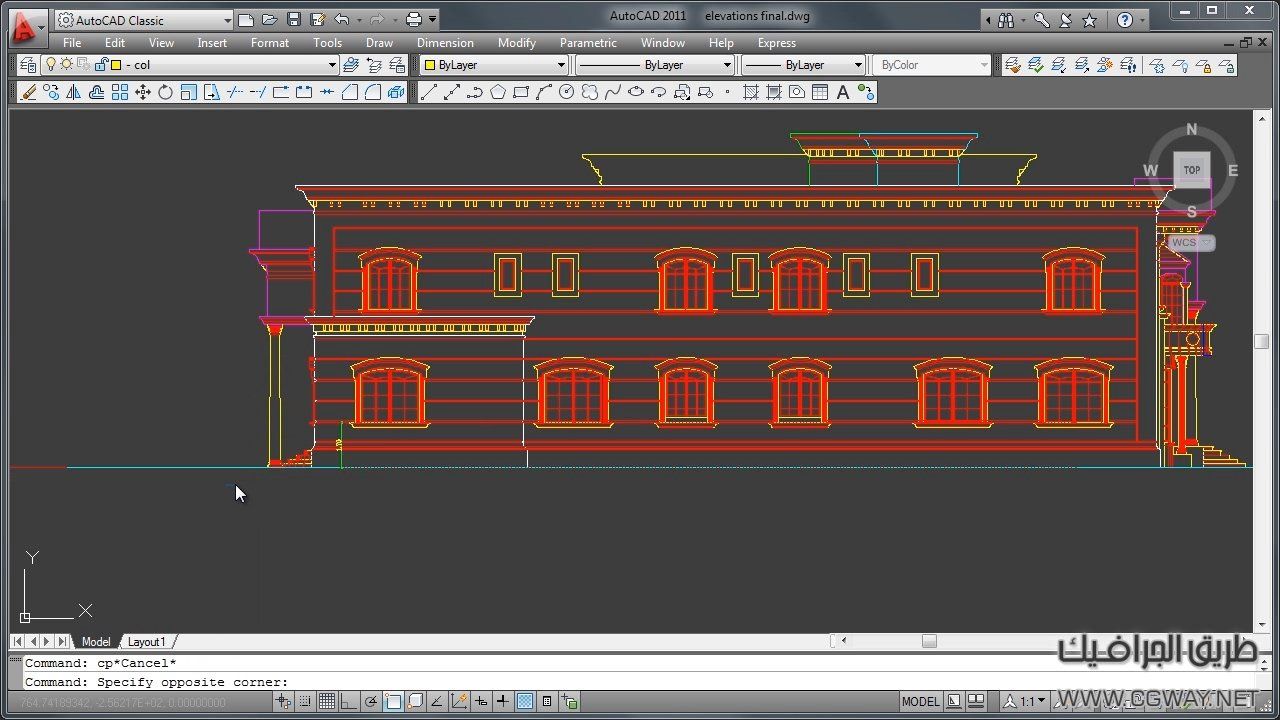The image size is (1280, 720).
Task: Open the layer dropdown showing col
Action: [332, 65]
